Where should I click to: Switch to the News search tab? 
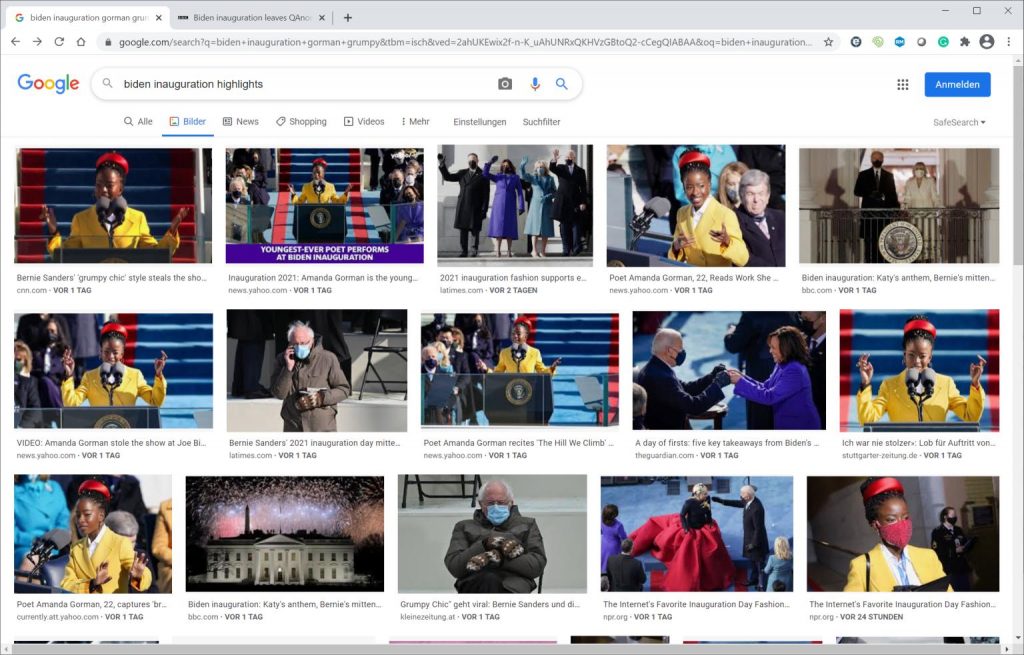click(x=240, y=122)
